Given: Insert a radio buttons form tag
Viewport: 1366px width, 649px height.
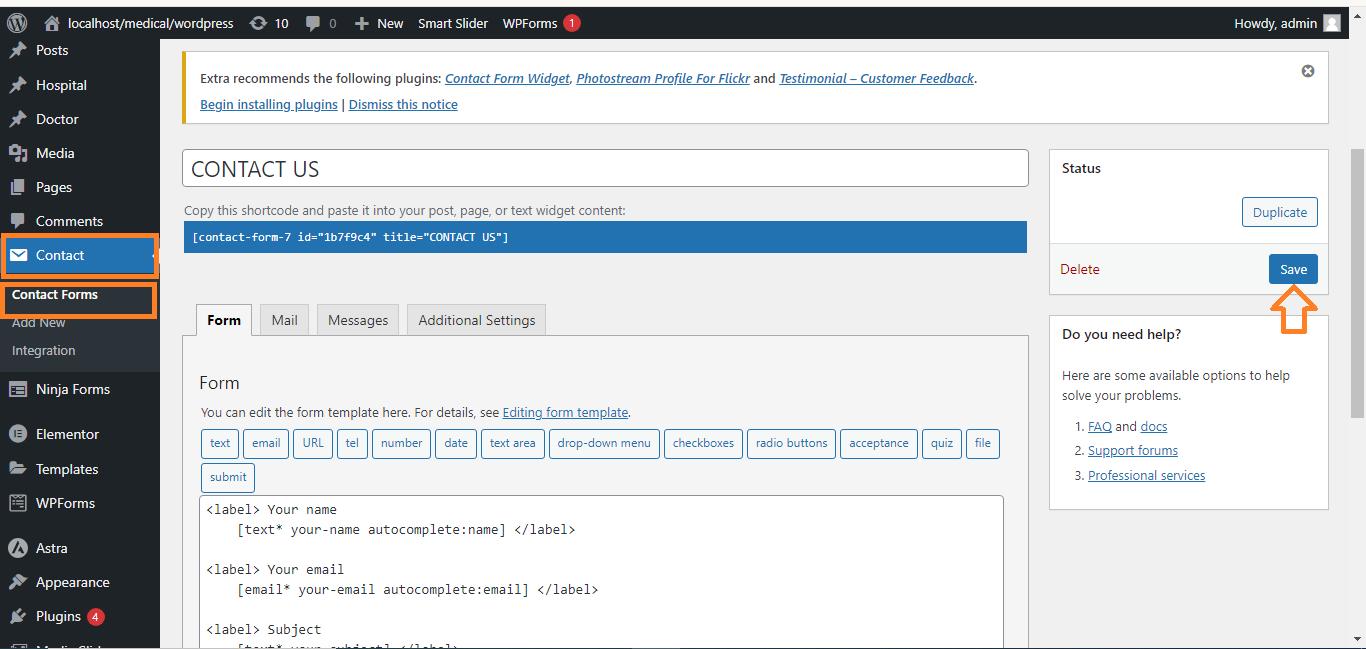Looking at the screenshot, I should pos(791,443).
